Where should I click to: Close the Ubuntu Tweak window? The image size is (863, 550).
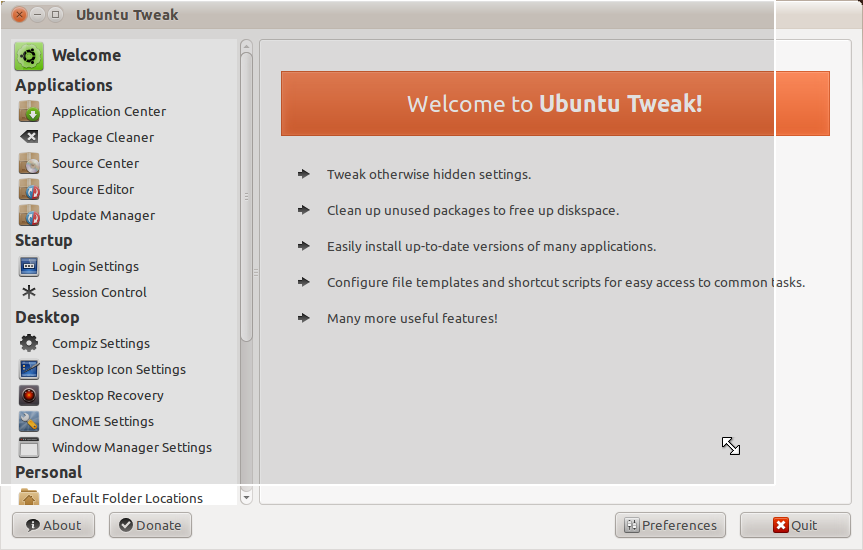pyautogui.click(x=19, y=14)
